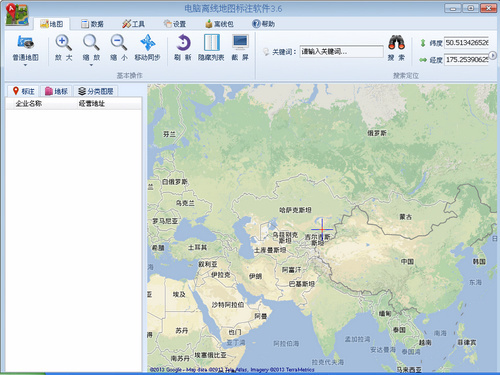Click the 伊拉克 label on the map
The width and height of the screenshot is (500, 375).
click(221, 275)
